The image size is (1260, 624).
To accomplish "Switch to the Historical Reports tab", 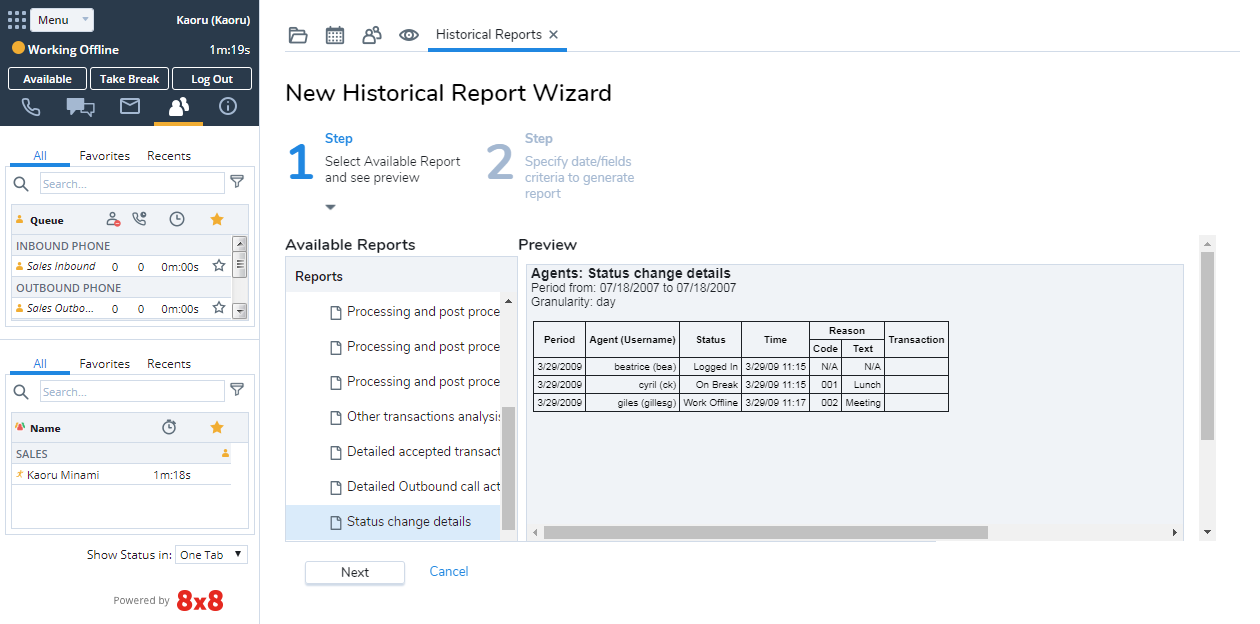I will pos(489,34).
